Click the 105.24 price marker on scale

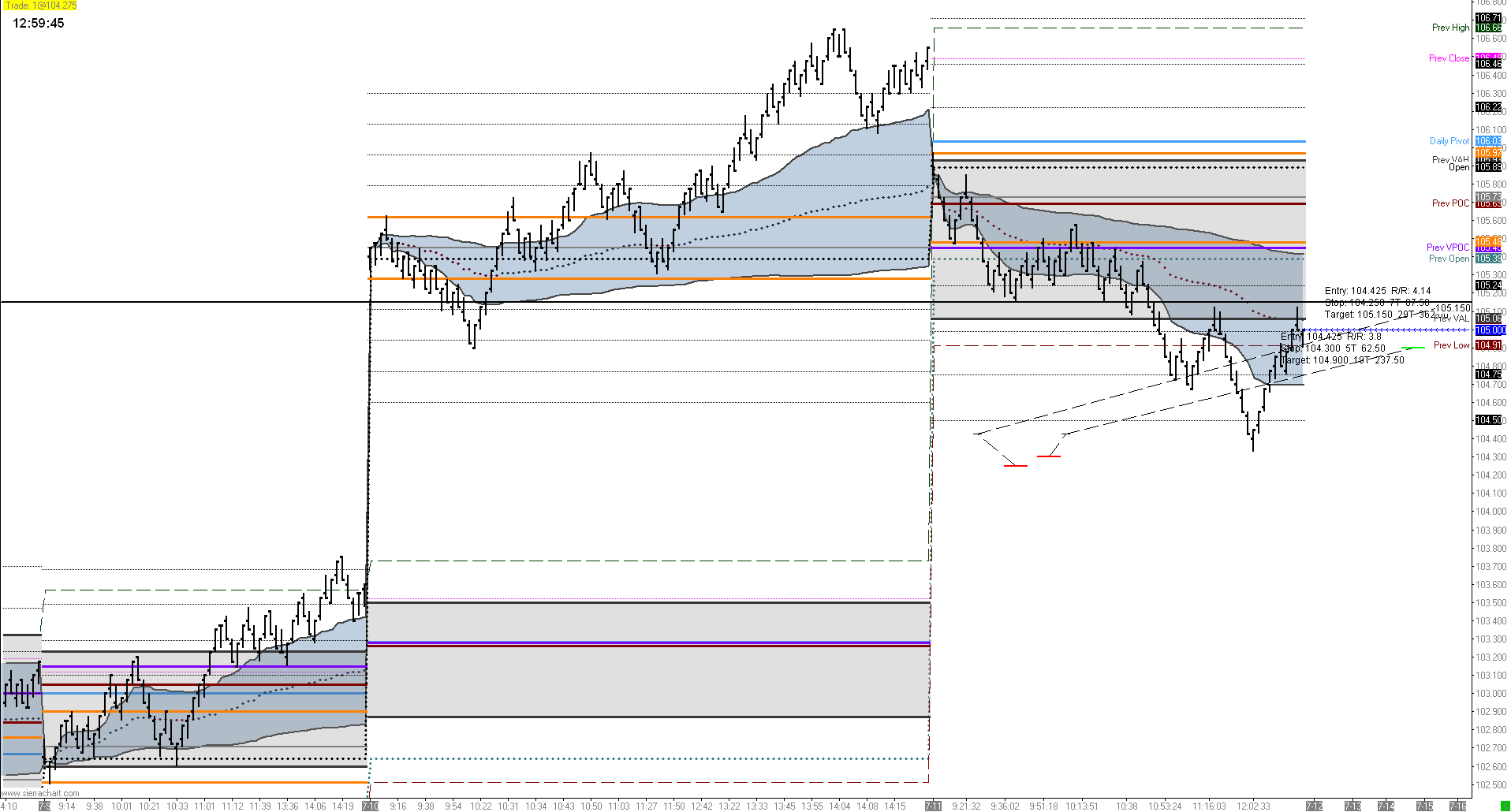[x=1489, y=285]
